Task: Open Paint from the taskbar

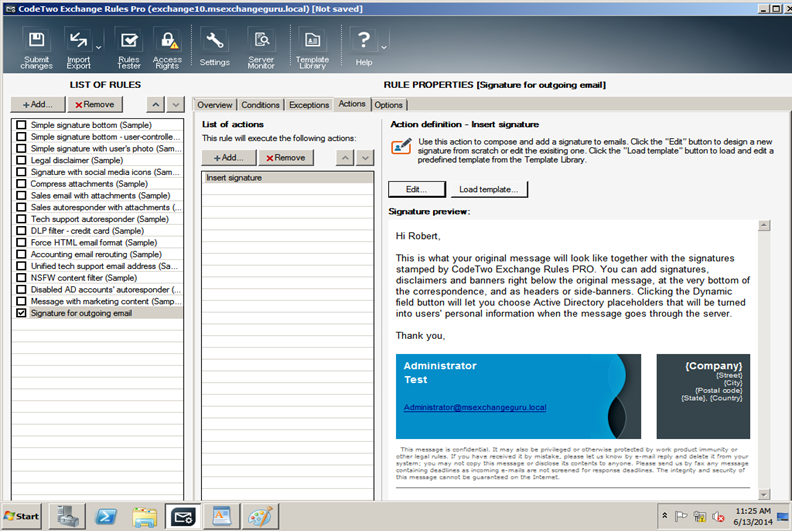Action: pyautogui.click(x=260, y=516)
